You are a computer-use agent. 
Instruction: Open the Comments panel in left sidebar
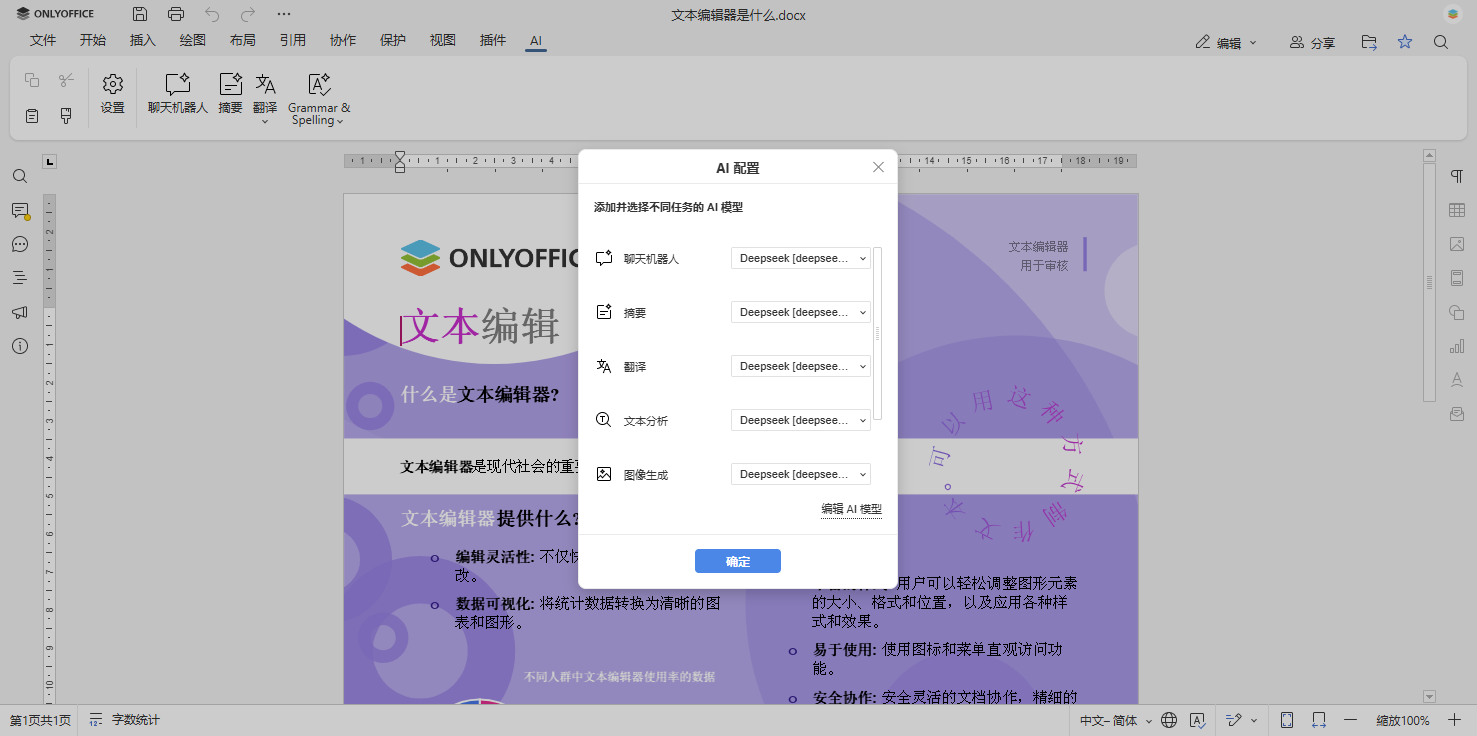pos(19,210)
